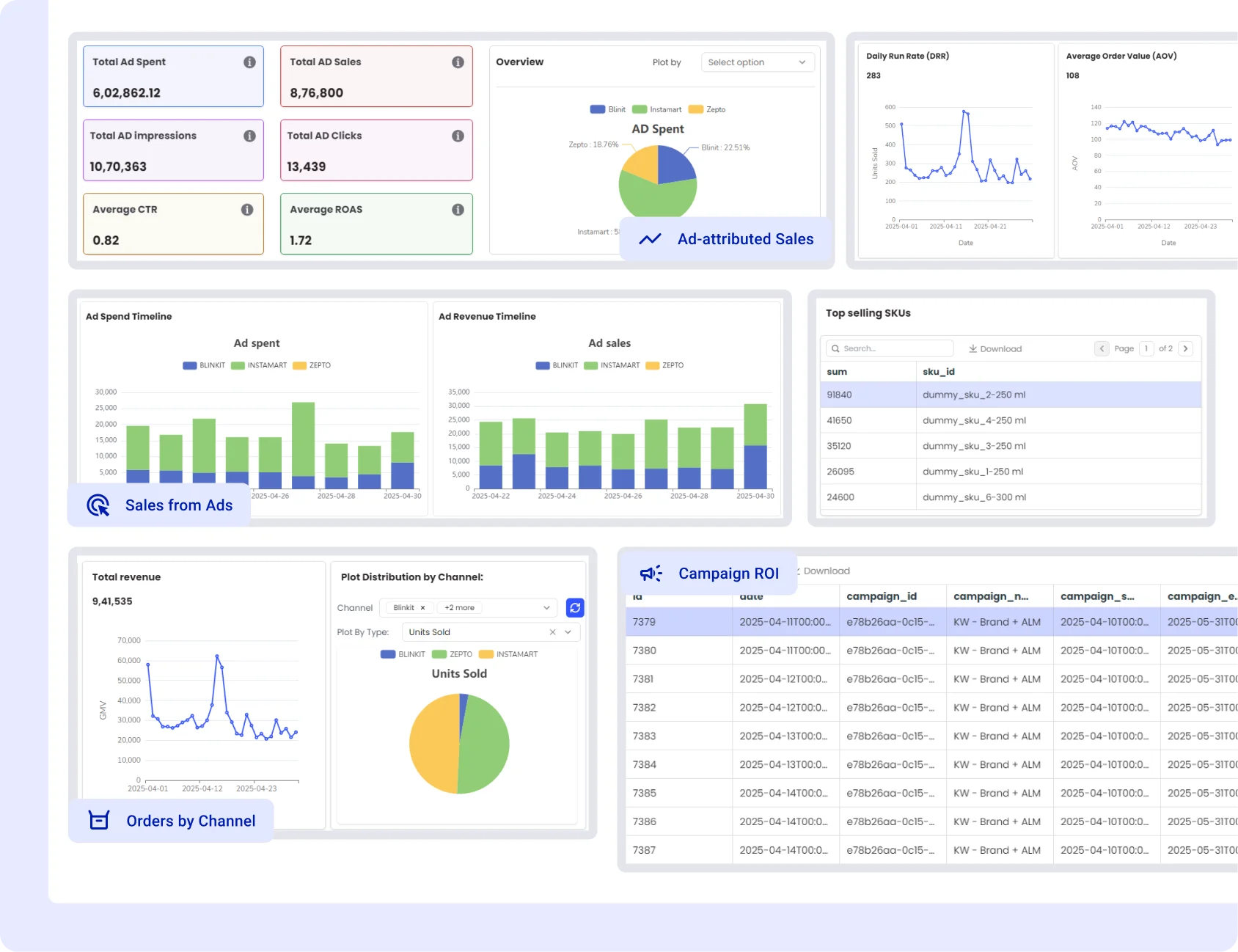Select the dummy_sku_4-250 ml row
The image size is (1238, 952).
click(1011, 420)
